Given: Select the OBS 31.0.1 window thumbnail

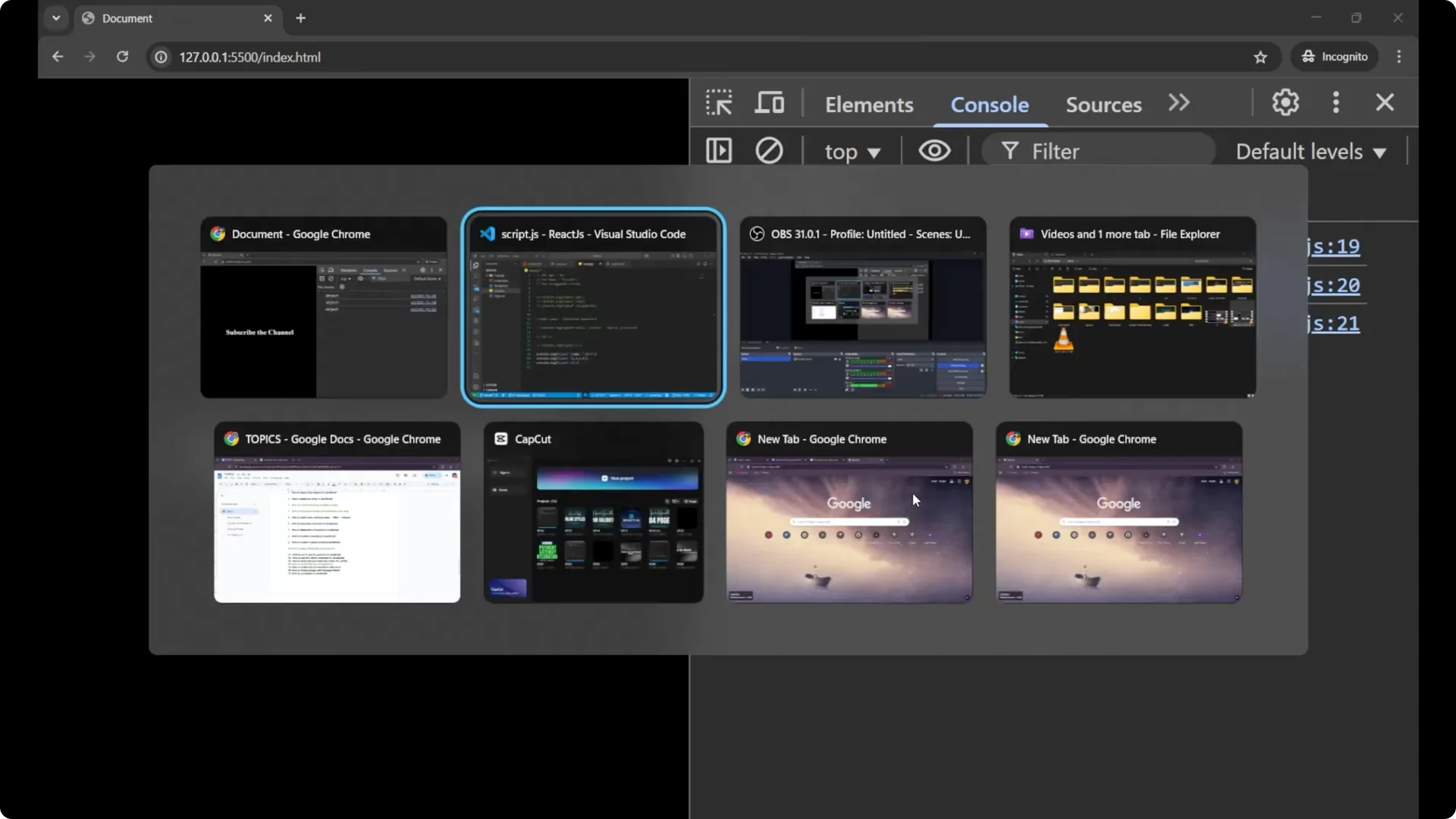Looking at the screenshot, I should click(x=863, y=307).
